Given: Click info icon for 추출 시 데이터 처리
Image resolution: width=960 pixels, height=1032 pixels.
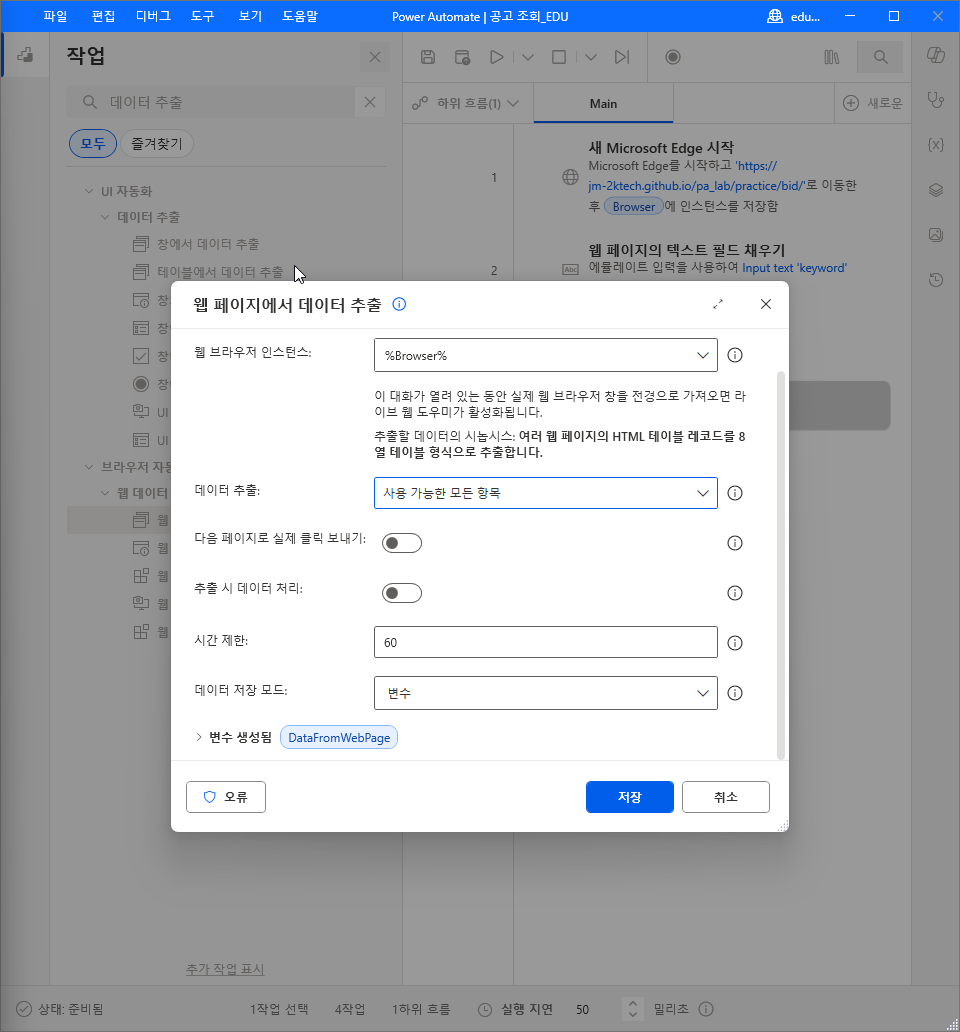Looking at the screenshot, I should pyautogui.click(x=735, y=593).
